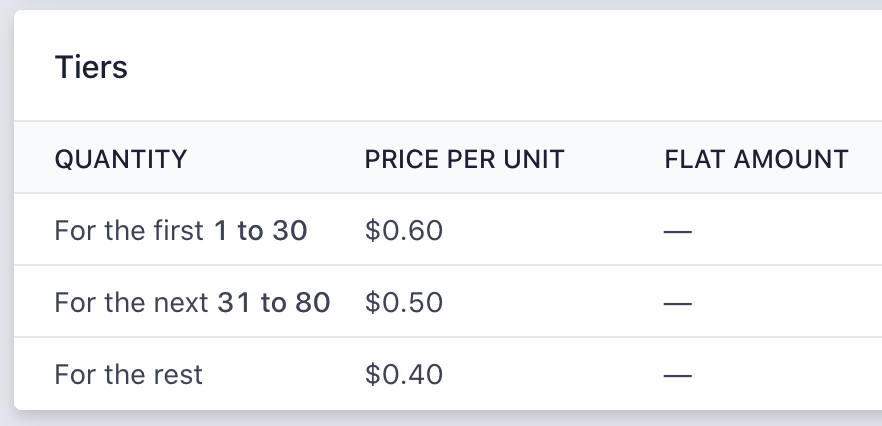The width and height of the screenshot is (882, 426).
Task: Select the $0.40 price per unit
Action: pos(404,375)
